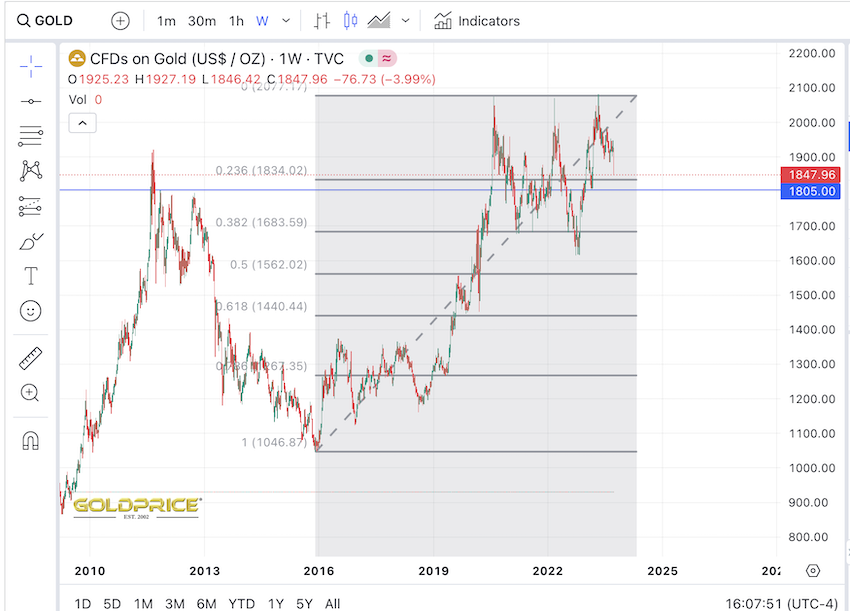This screenshot has height=611, width=850.
Task: Toggle the magnet snap mode
Action: coord(31,441)
